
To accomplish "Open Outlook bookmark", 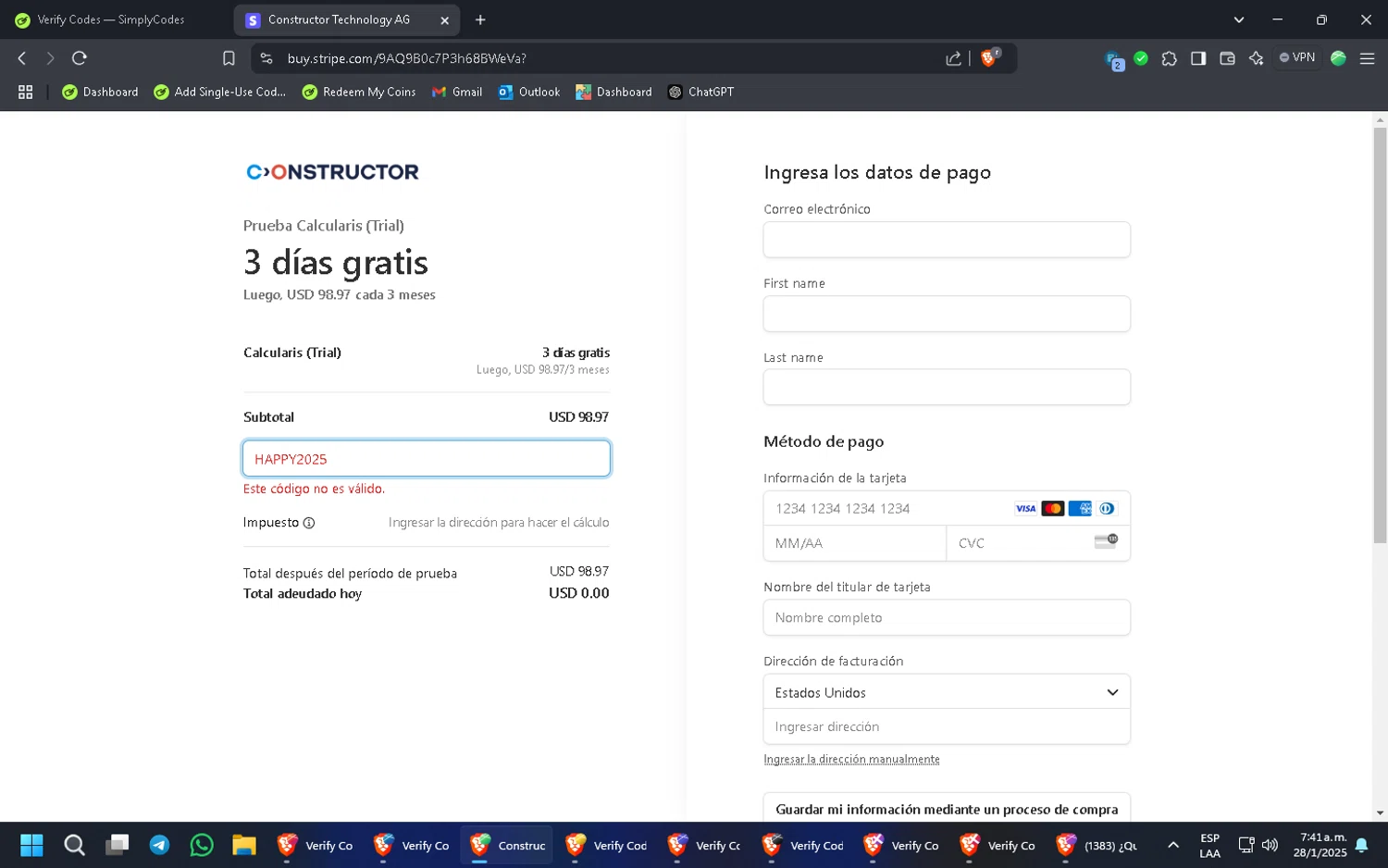I will point(529,92).
